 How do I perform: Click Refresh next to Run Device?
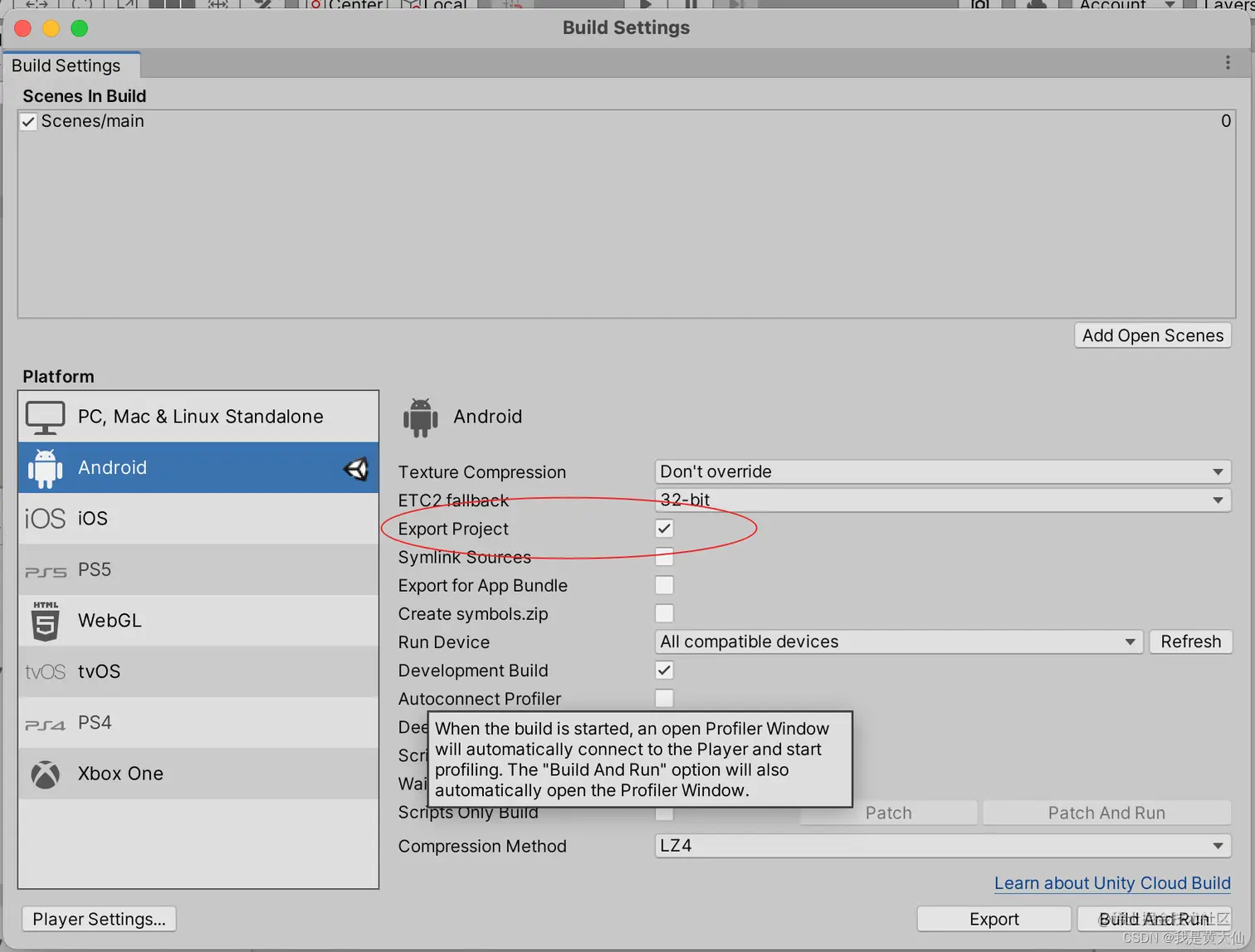1191,642
